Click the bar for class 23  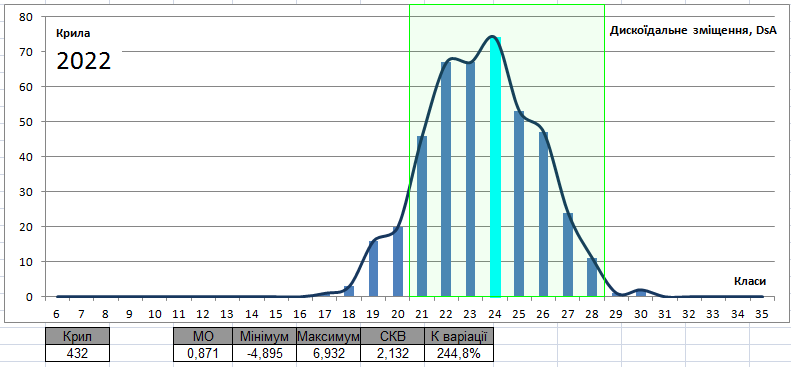[471, 179]
